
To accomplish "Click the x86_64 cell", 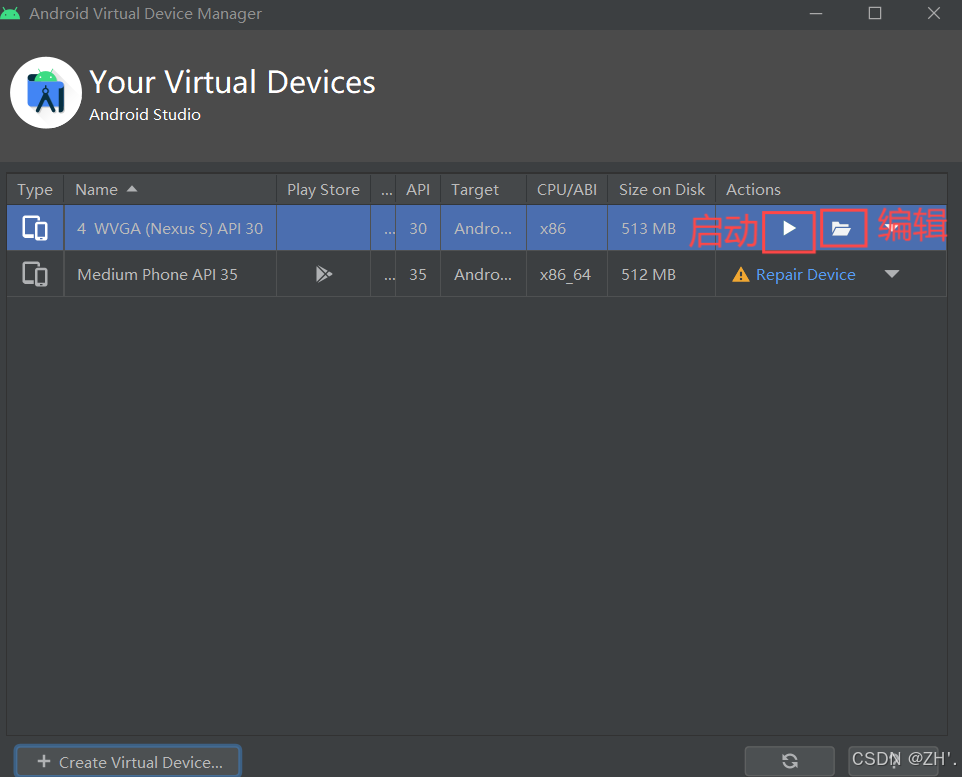I will (565, 274).
